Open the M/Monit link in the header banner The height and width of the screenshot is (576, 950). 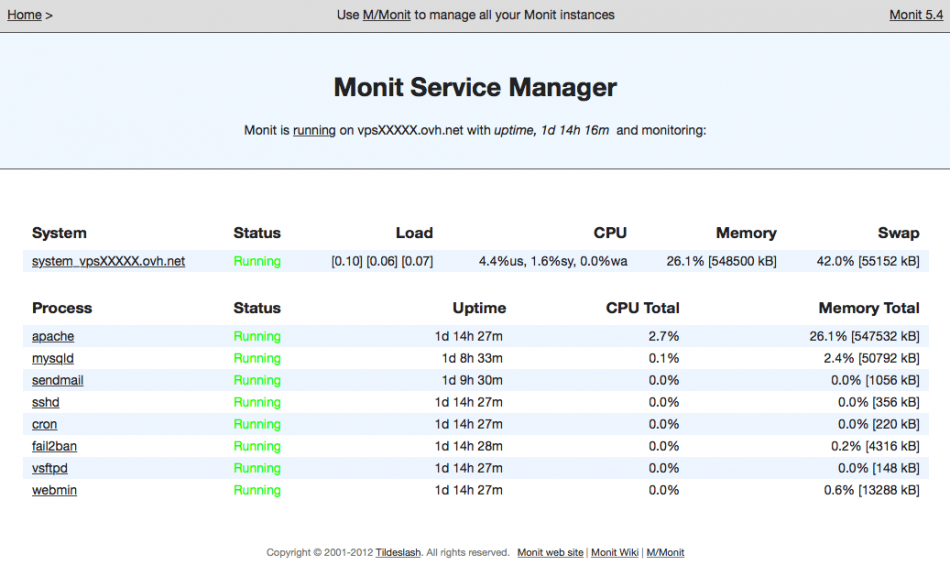tap(386, 15)
